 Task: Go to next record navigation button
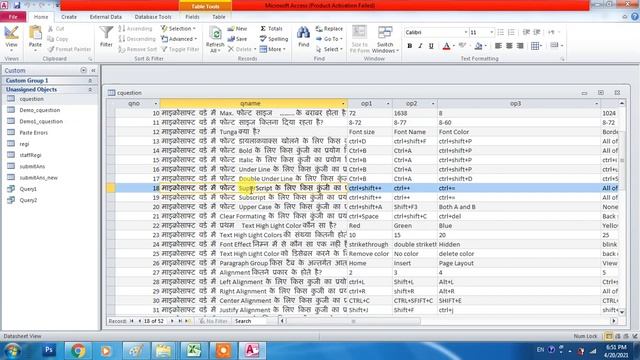[x=172, y=321]
